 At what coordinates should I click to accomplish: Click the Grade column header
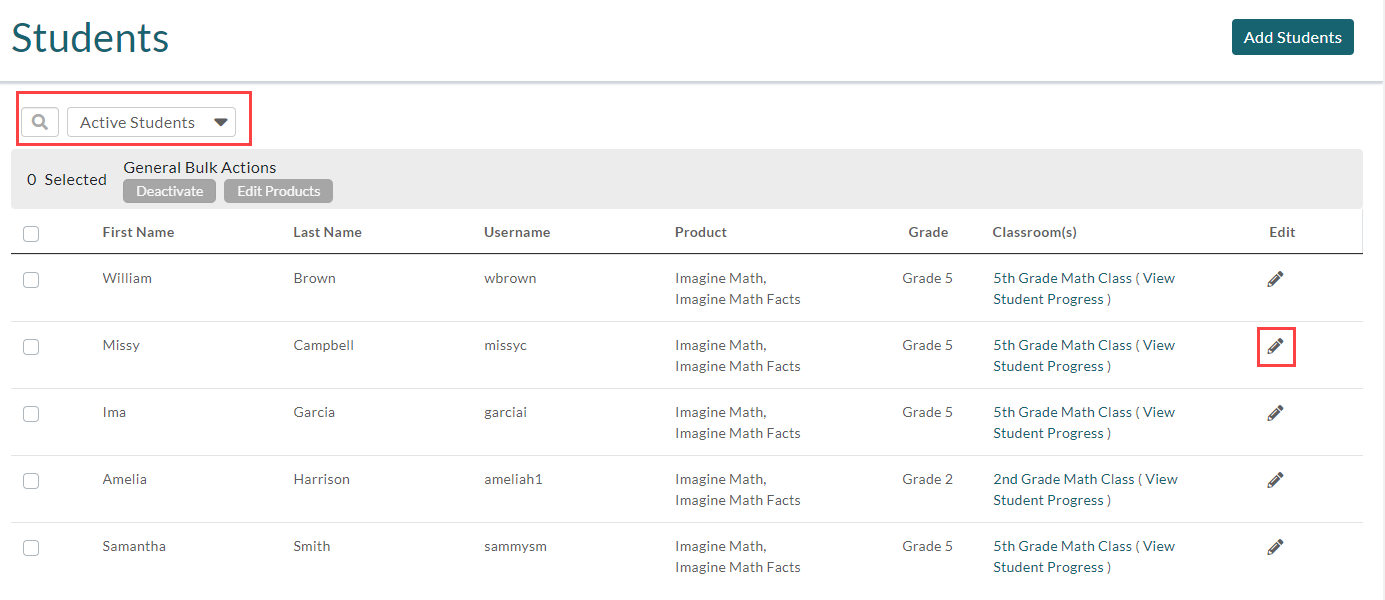pyautogui.click(x=927, y=232)
